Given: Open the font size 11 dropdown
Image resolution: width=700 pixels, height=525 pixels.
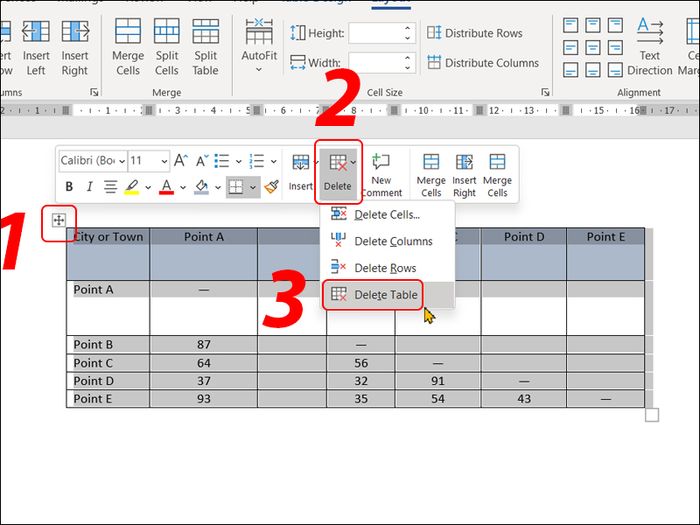Looking at the screenshot, I should 164,161.
